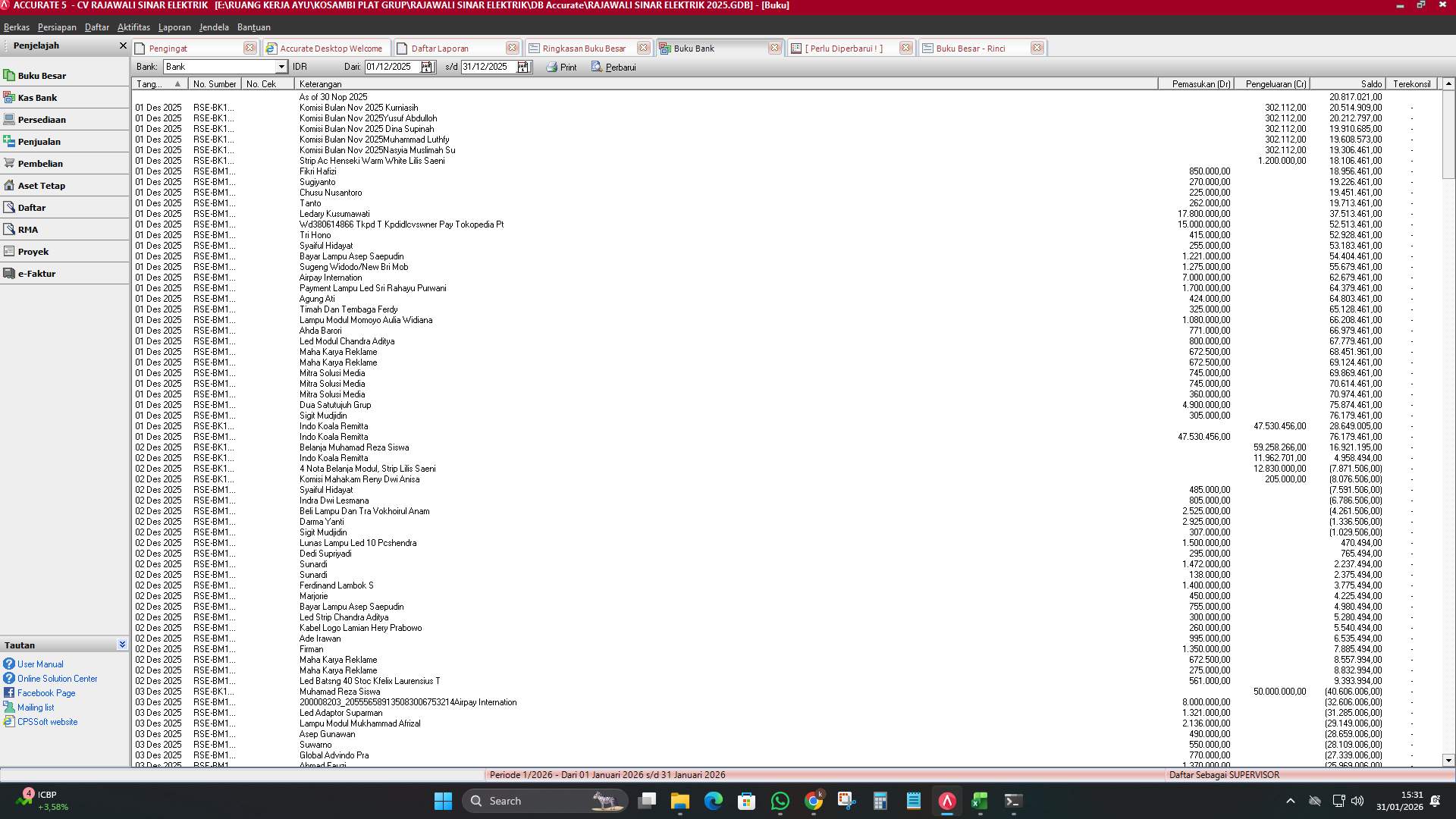Open the Laporan menu
The width and height of the screenshot is (1456, 819).
(x=174, y=27)
